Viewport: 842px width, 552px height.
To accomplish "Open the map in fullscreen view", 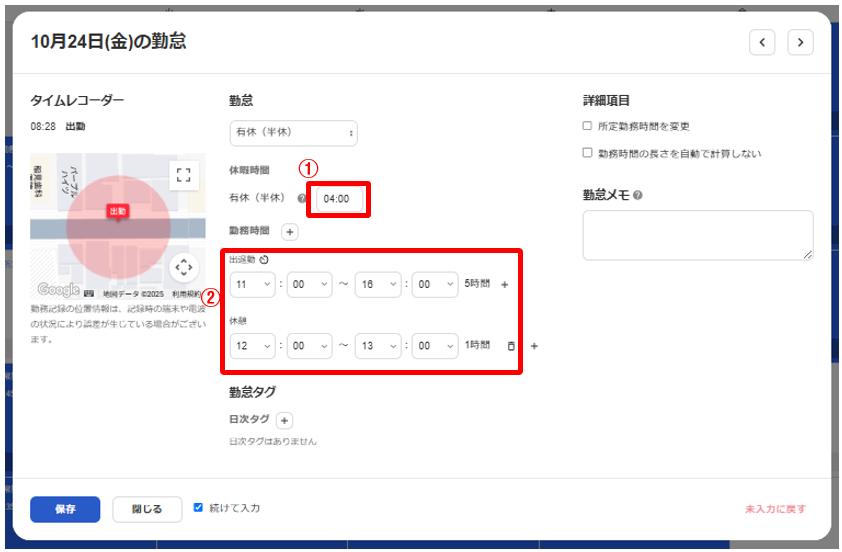I will tap(182, 175).
